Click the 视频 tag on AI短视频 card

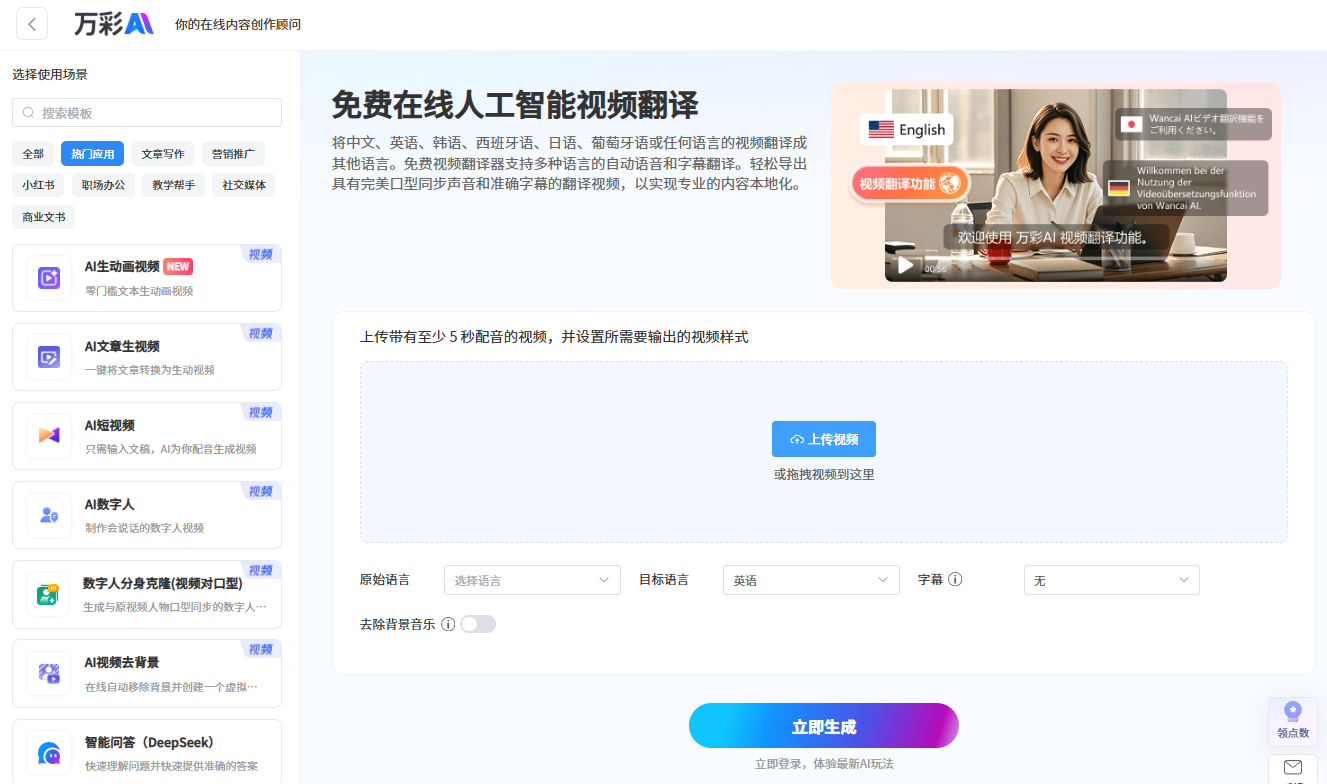point(261,412)
